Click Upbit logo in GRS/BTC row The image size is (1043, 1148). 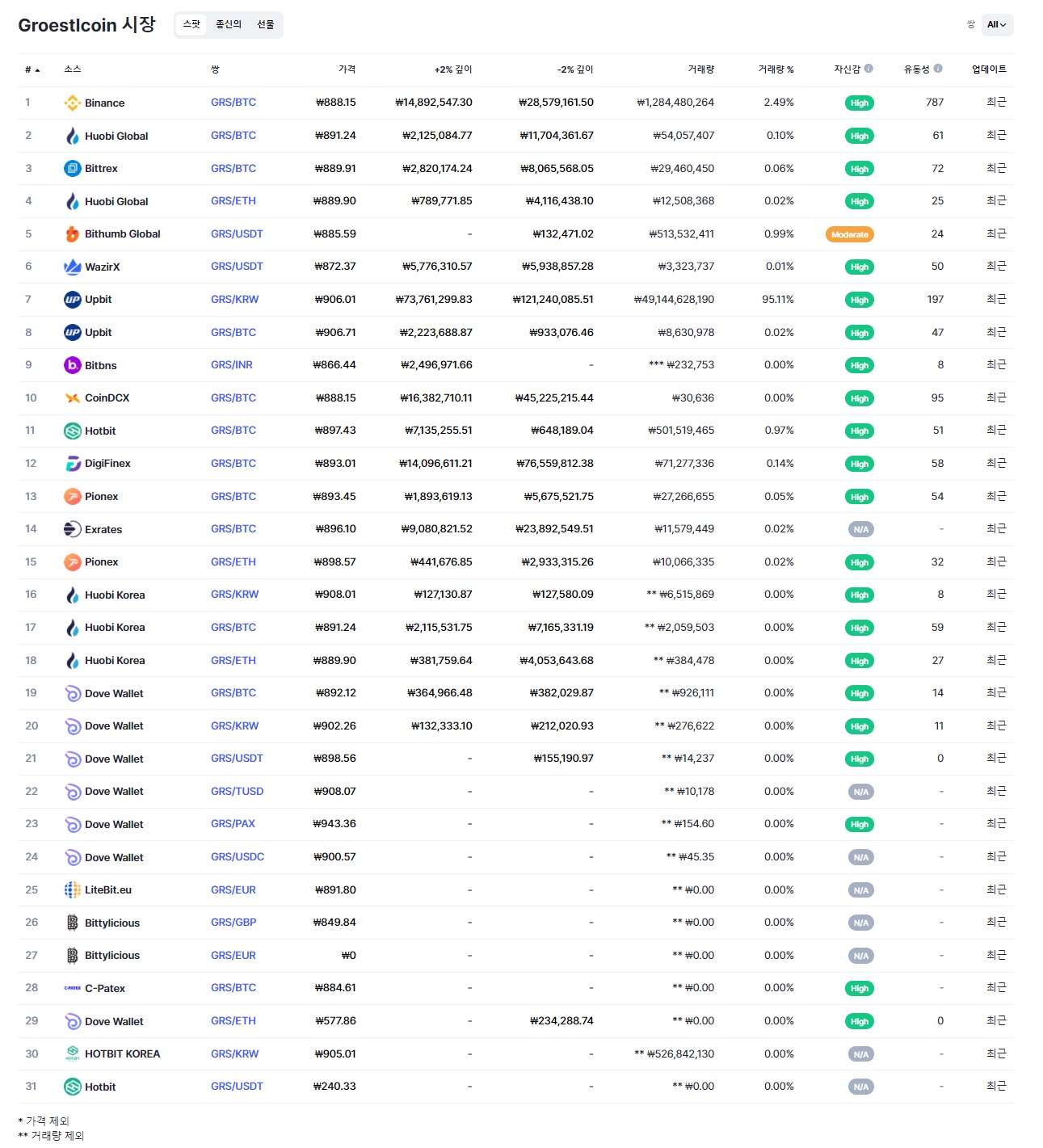click(x=72, y=332)
